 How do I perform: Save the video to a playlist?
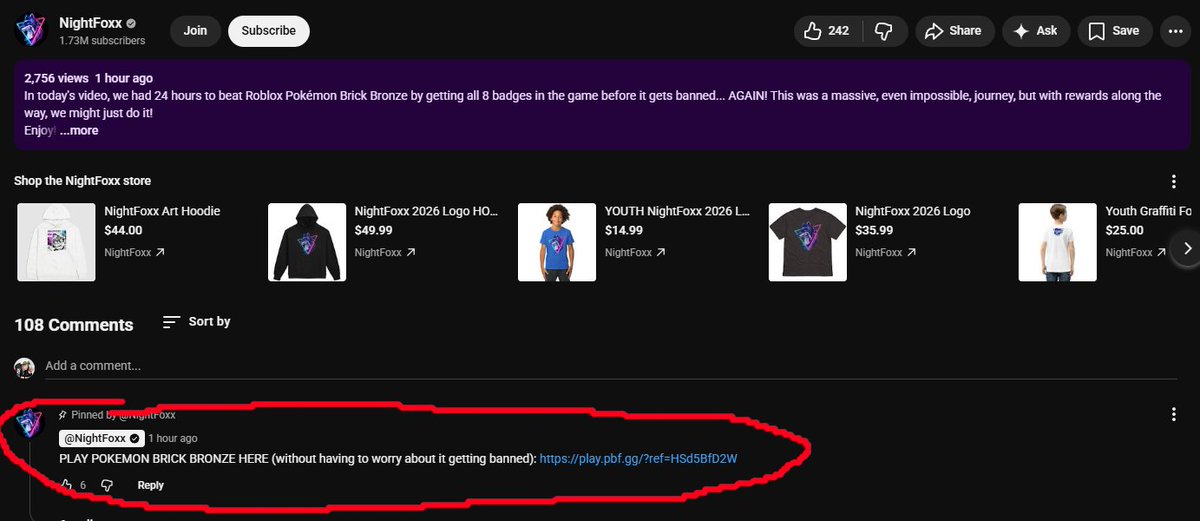click(1114, 31)
